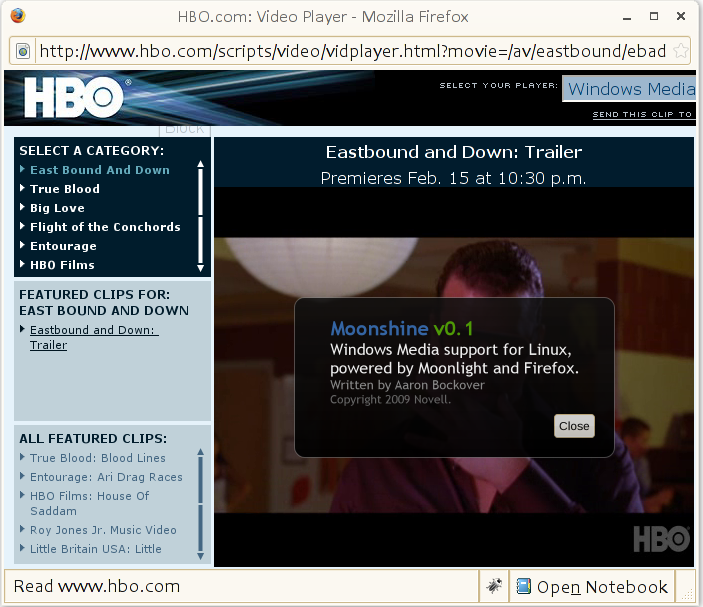Click the Firefox icon in title bar
The image size is (703, 607).
(18, 16)
